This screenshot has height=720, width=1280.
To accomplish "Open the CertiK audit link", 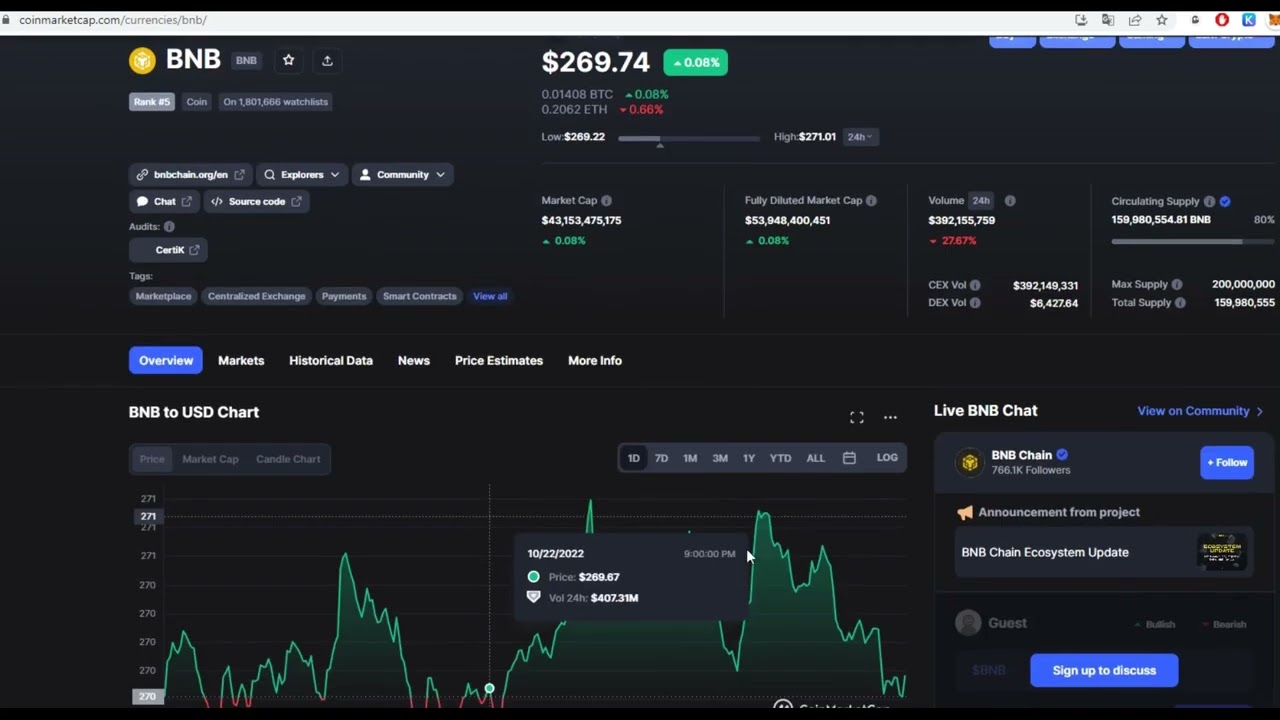I will [x=168, y=250].
